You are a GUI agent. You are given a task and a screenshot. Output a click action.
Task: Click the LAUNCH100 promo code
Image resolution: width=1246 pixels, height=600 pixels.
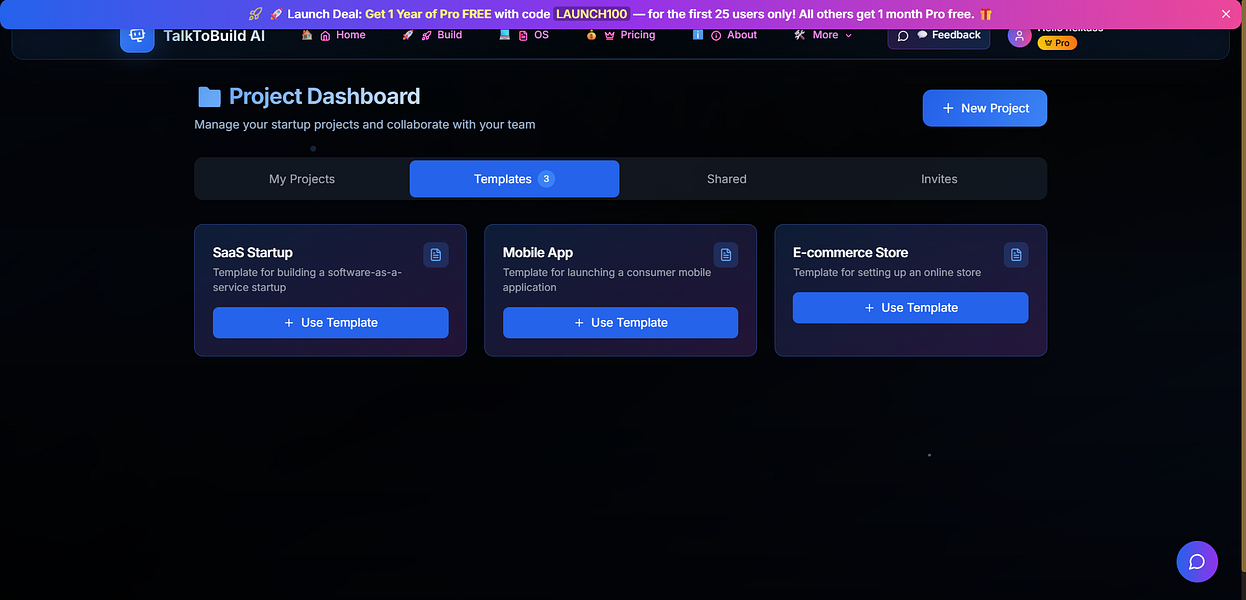592,14
